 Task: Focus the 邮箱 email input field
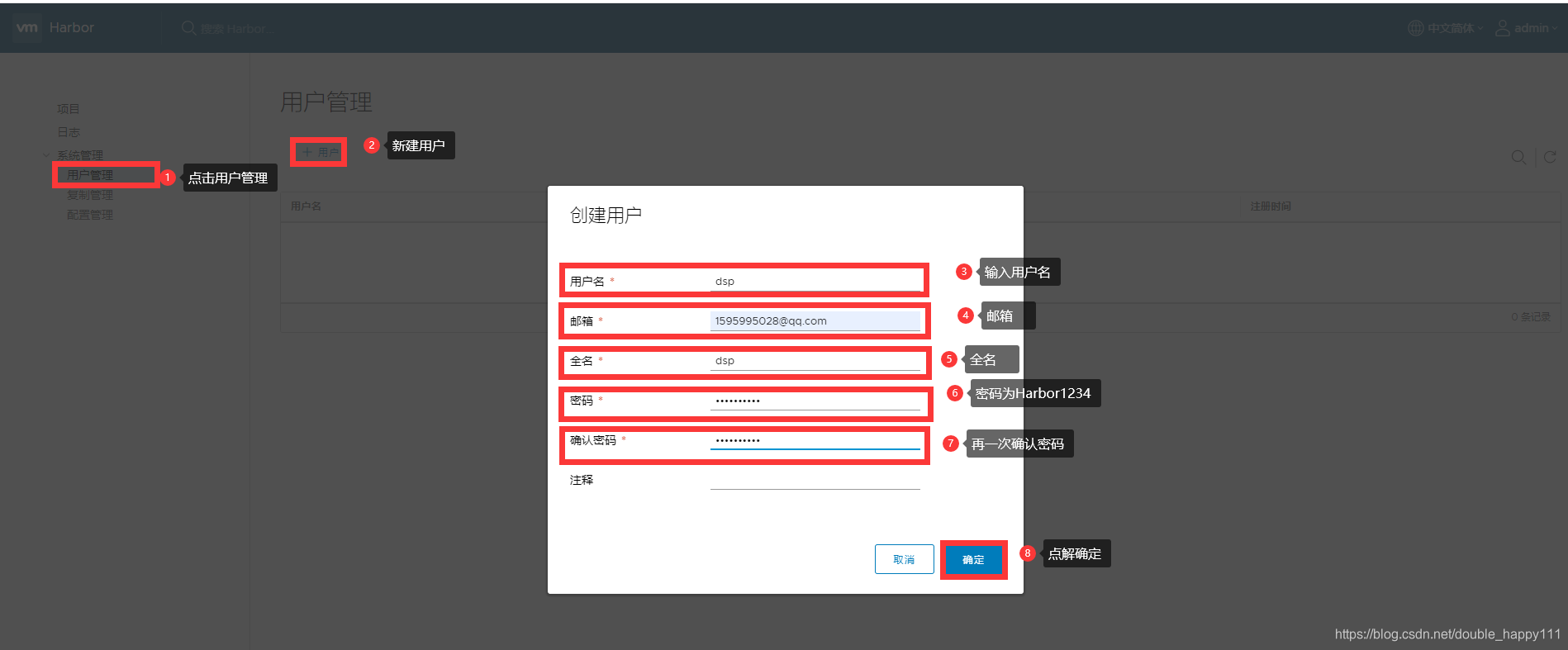tap(815, 321)
